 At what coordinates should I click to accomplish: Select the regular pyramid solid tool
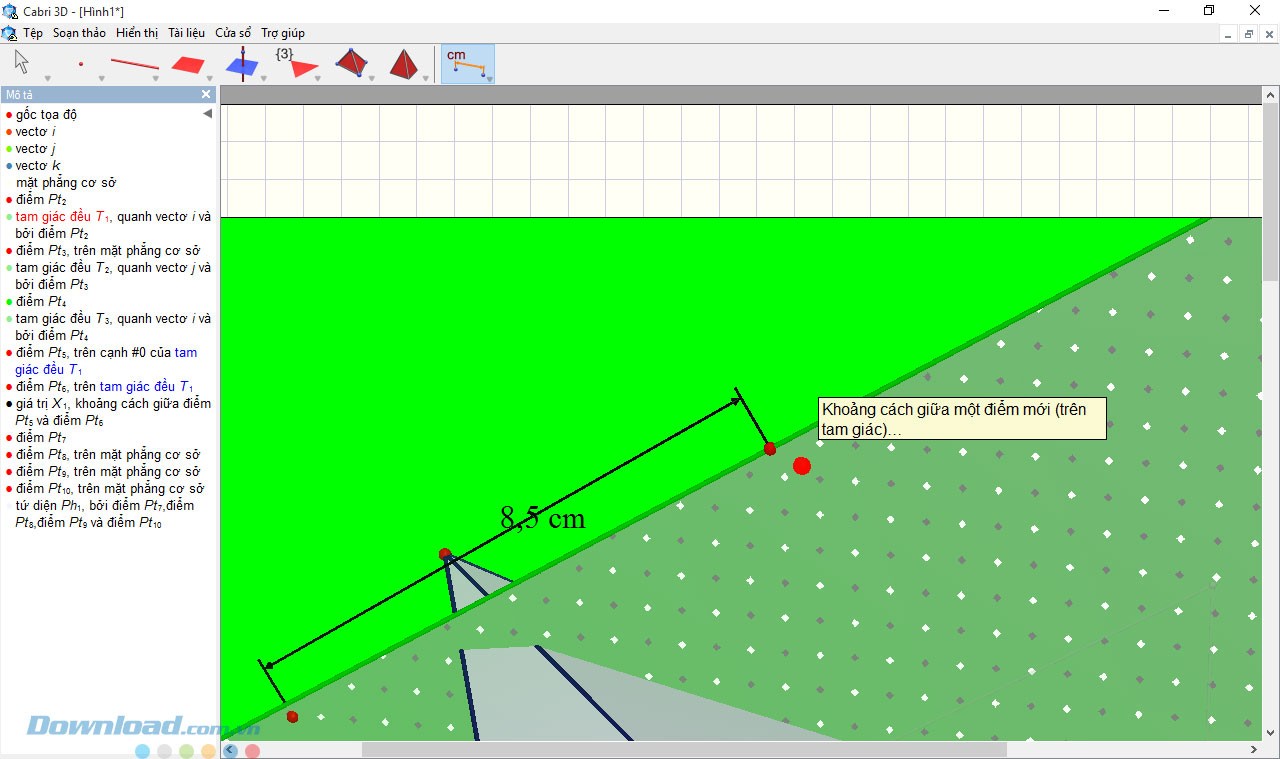click(404, 63)
